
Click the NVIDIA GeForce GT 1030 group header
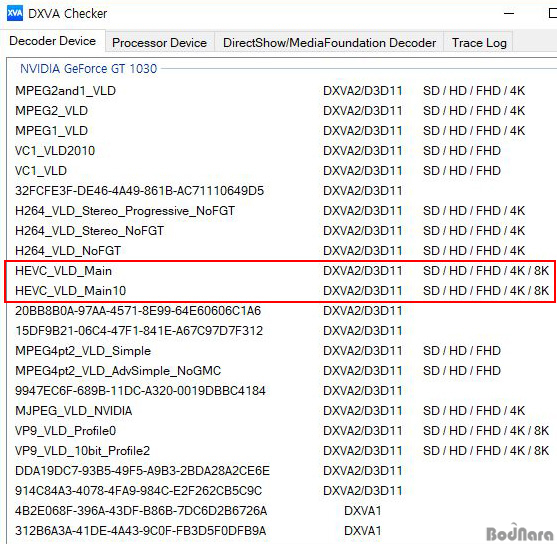(88, 69)
